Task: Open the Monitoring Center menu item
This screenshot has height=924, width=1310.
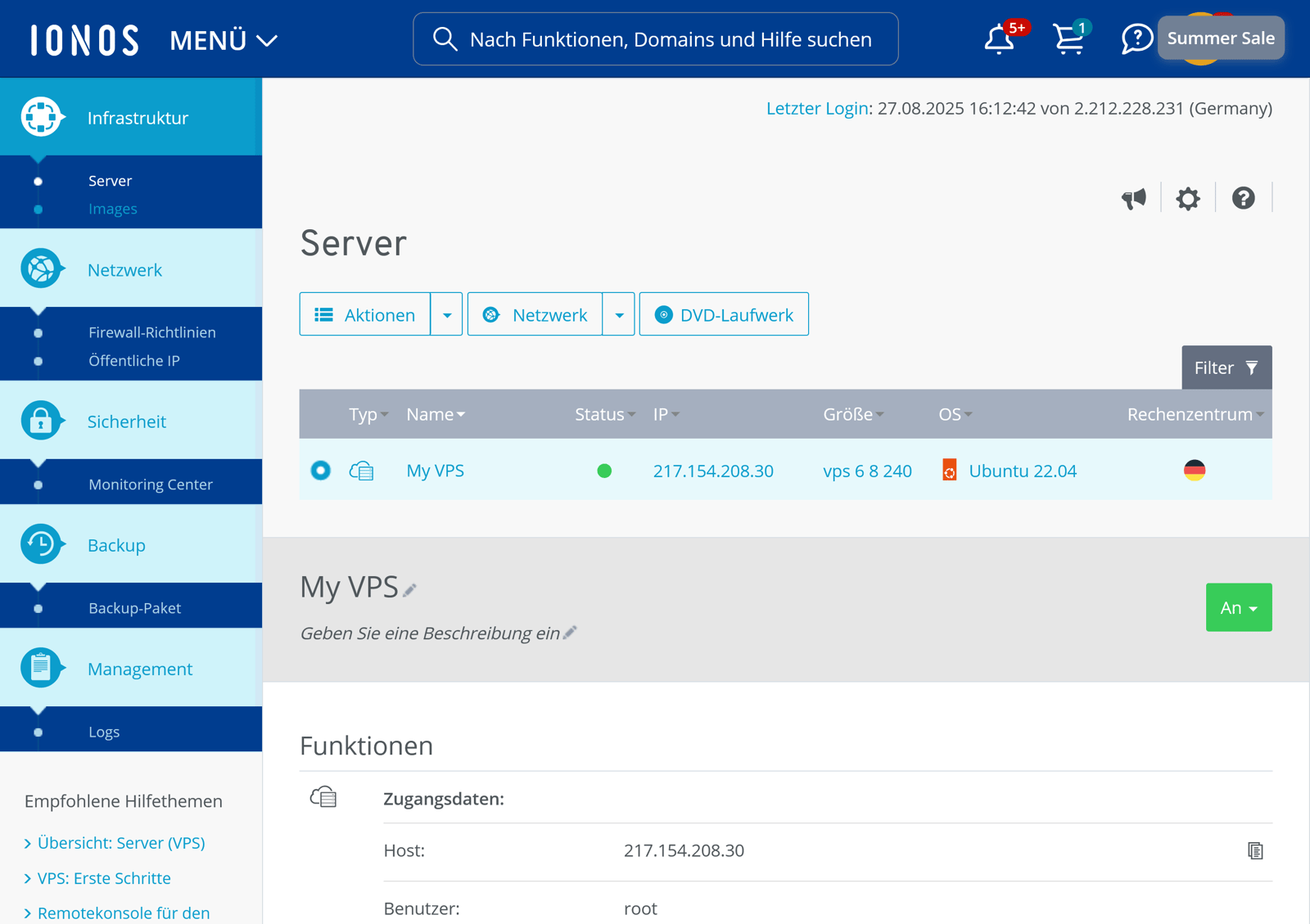Action: pos(151,484)
